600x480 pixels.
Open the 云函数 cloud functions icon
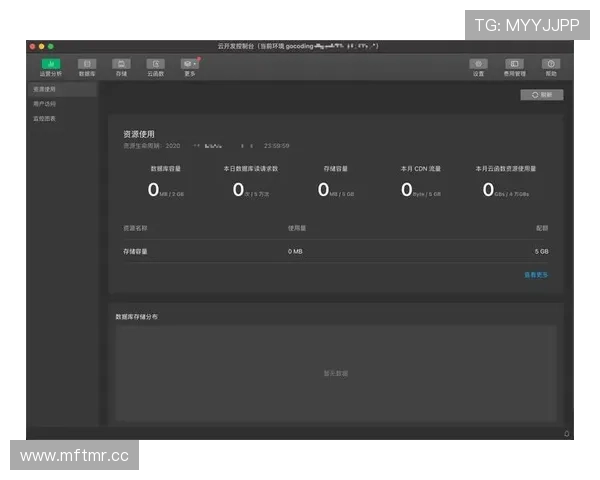155,66
